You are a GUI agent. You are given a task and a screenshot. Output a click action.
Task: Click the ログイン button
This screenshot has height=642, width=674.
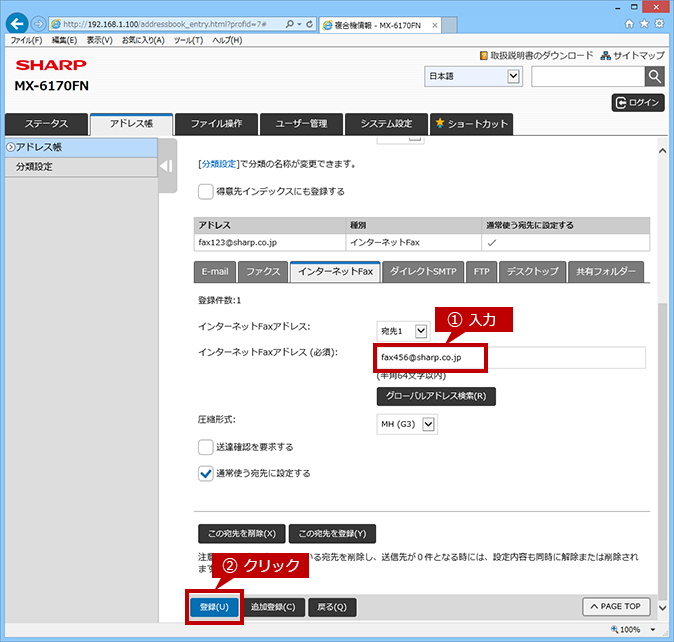pyautogui.click(x=638, y=103)
